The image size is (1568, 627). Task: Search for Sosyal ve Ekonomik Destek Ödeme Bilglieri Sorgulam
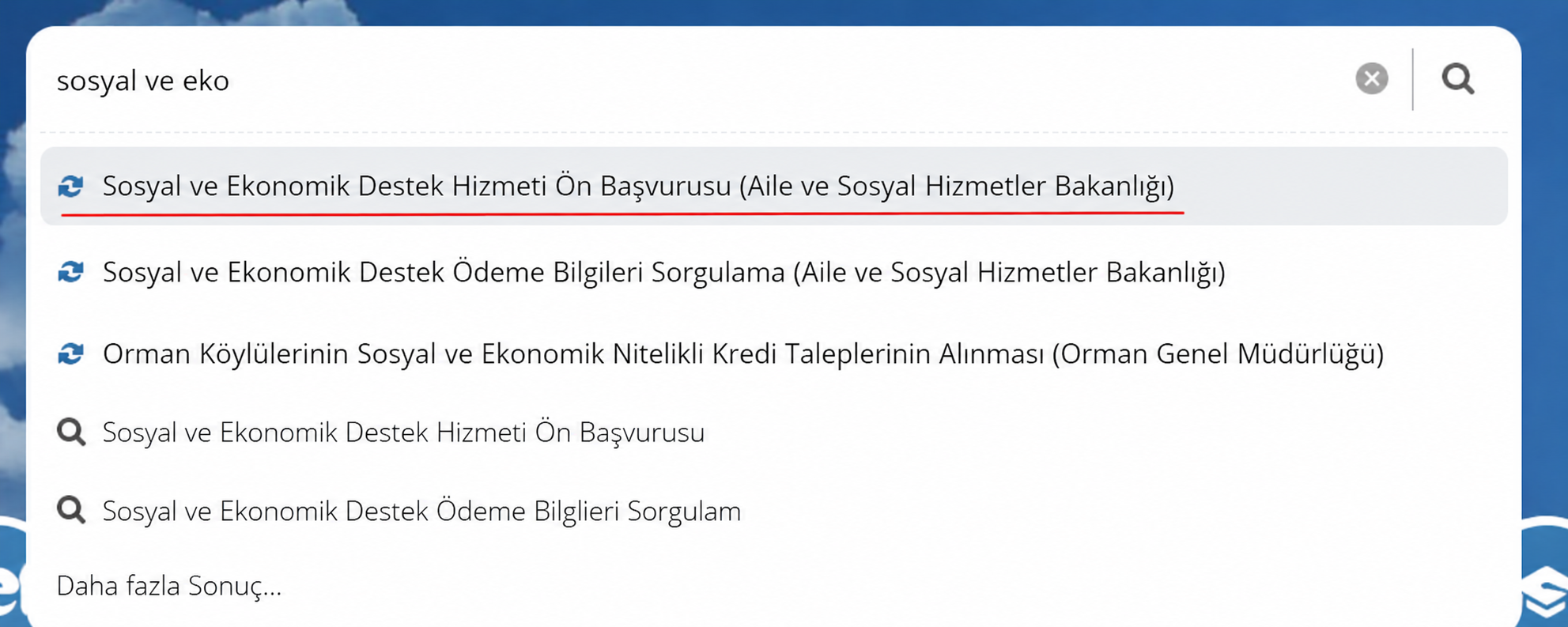(x=421, y=511)
